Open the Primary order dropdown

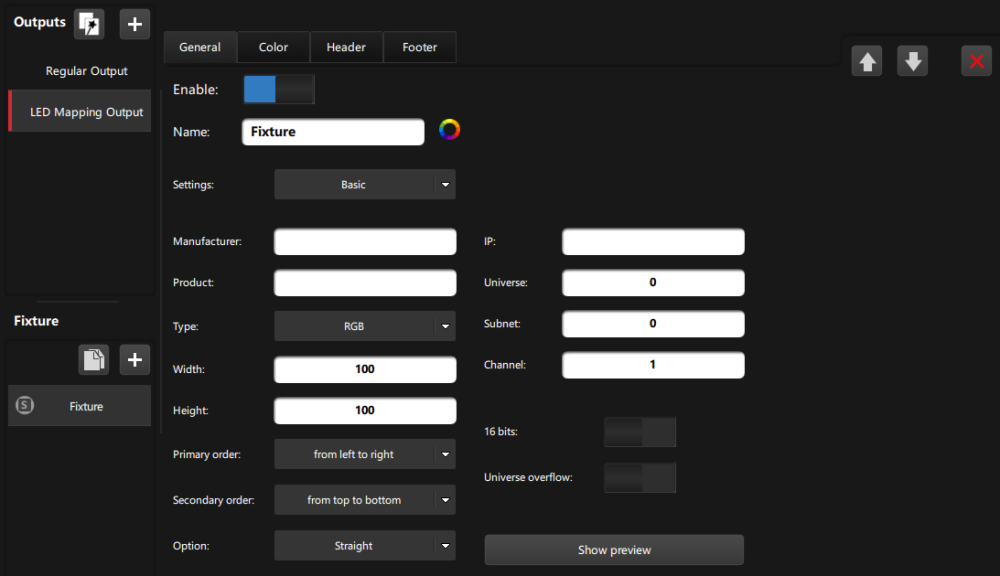[364, 453]
